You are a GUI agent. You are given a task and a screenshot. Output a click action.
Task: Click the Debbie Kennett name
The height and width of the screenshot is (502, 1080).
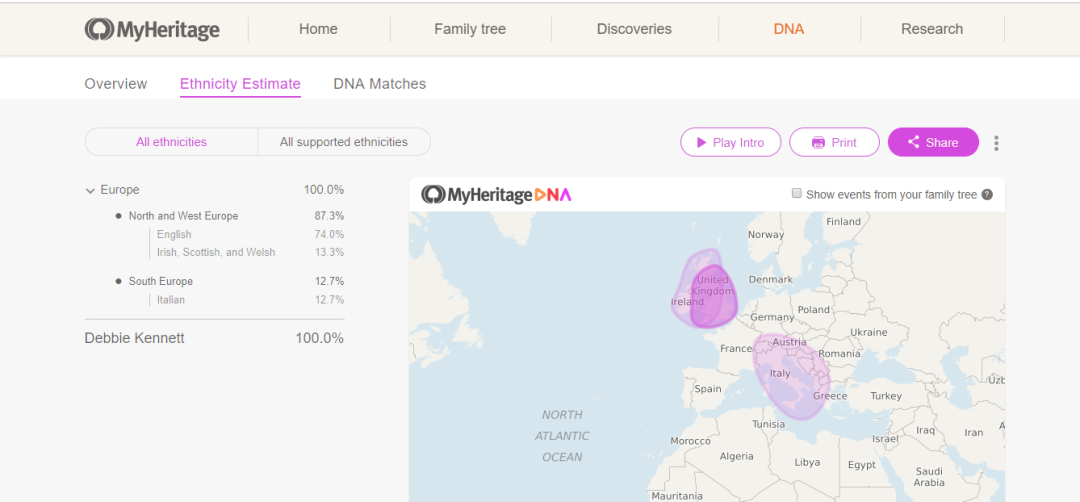click(134, 339)
